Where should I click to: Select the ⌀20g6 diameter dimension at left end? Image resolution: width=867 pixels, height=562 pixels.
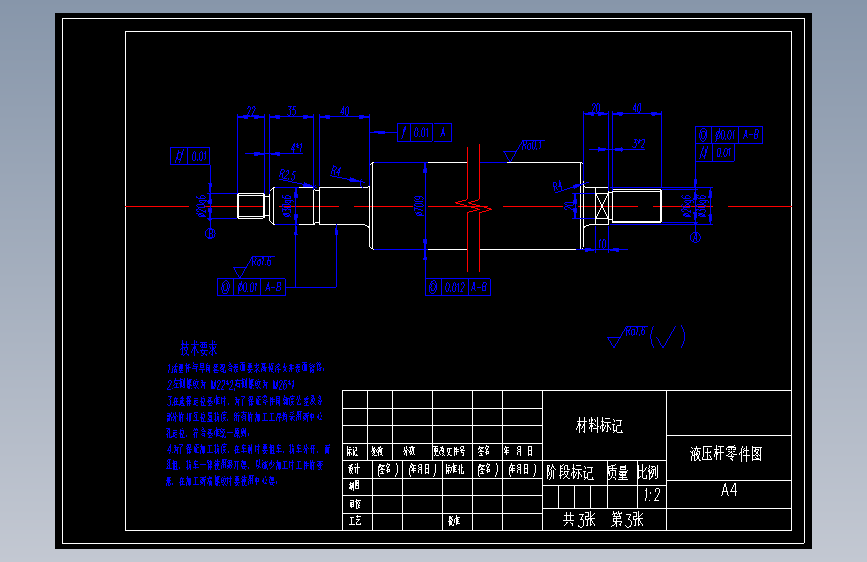(x=202, y=206)
